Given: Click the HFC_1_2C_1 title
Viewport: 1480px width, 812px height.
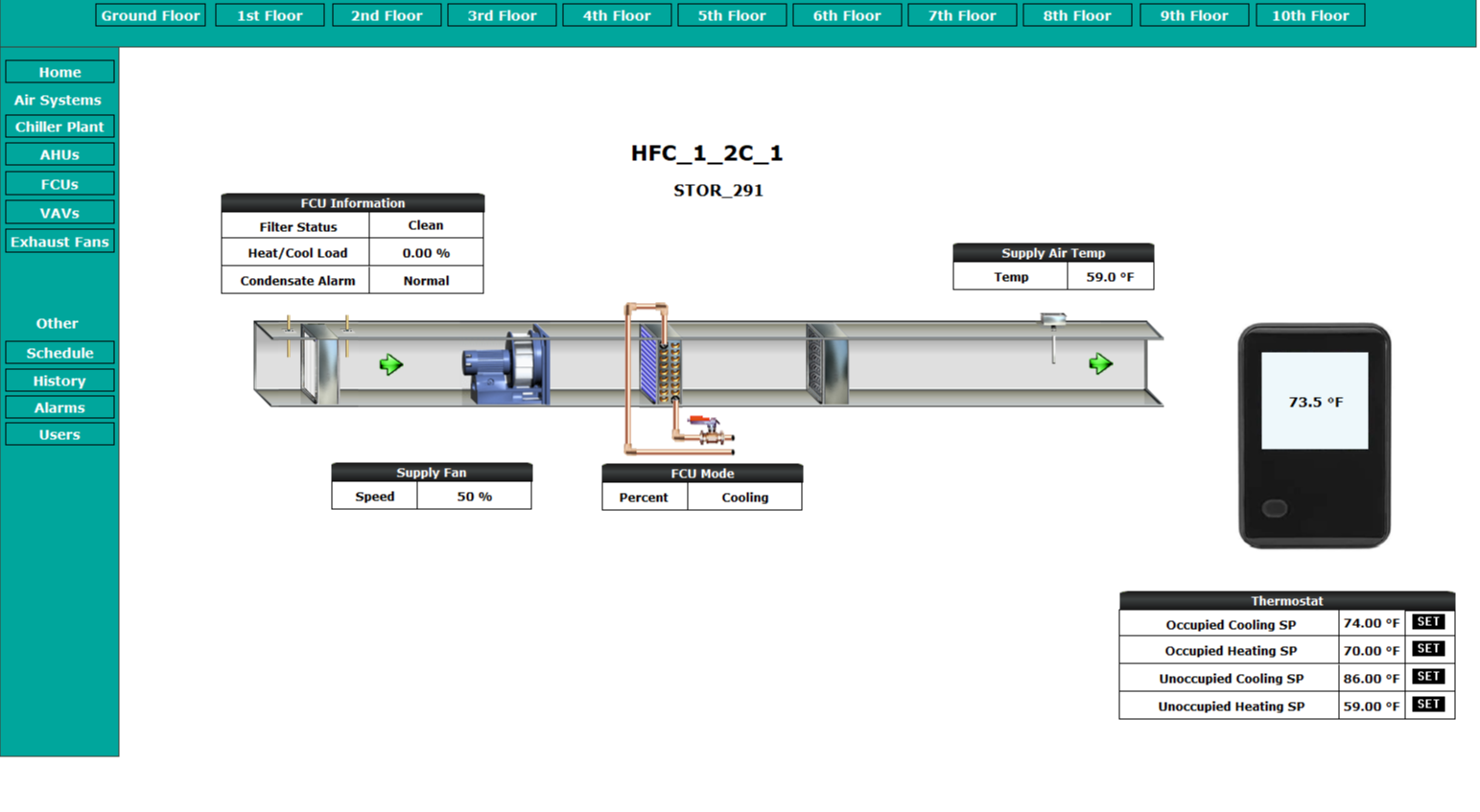Looking at the screenshot, I should (x=707, y=153).
